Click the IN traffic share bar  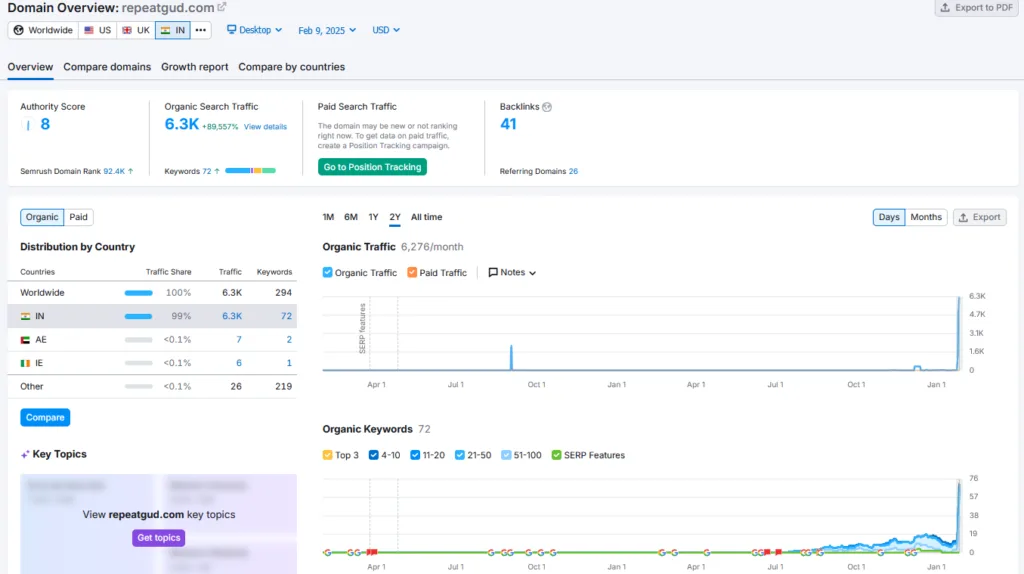tap(138, 317)
